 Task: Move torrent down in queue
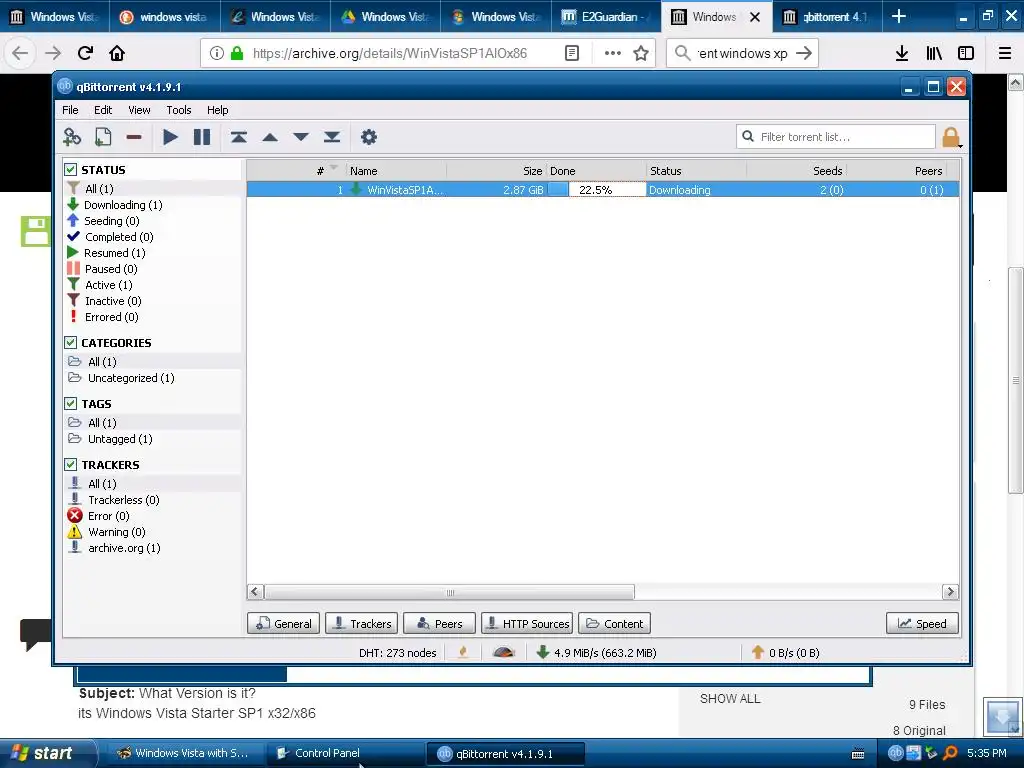click(x=301, y=137)
